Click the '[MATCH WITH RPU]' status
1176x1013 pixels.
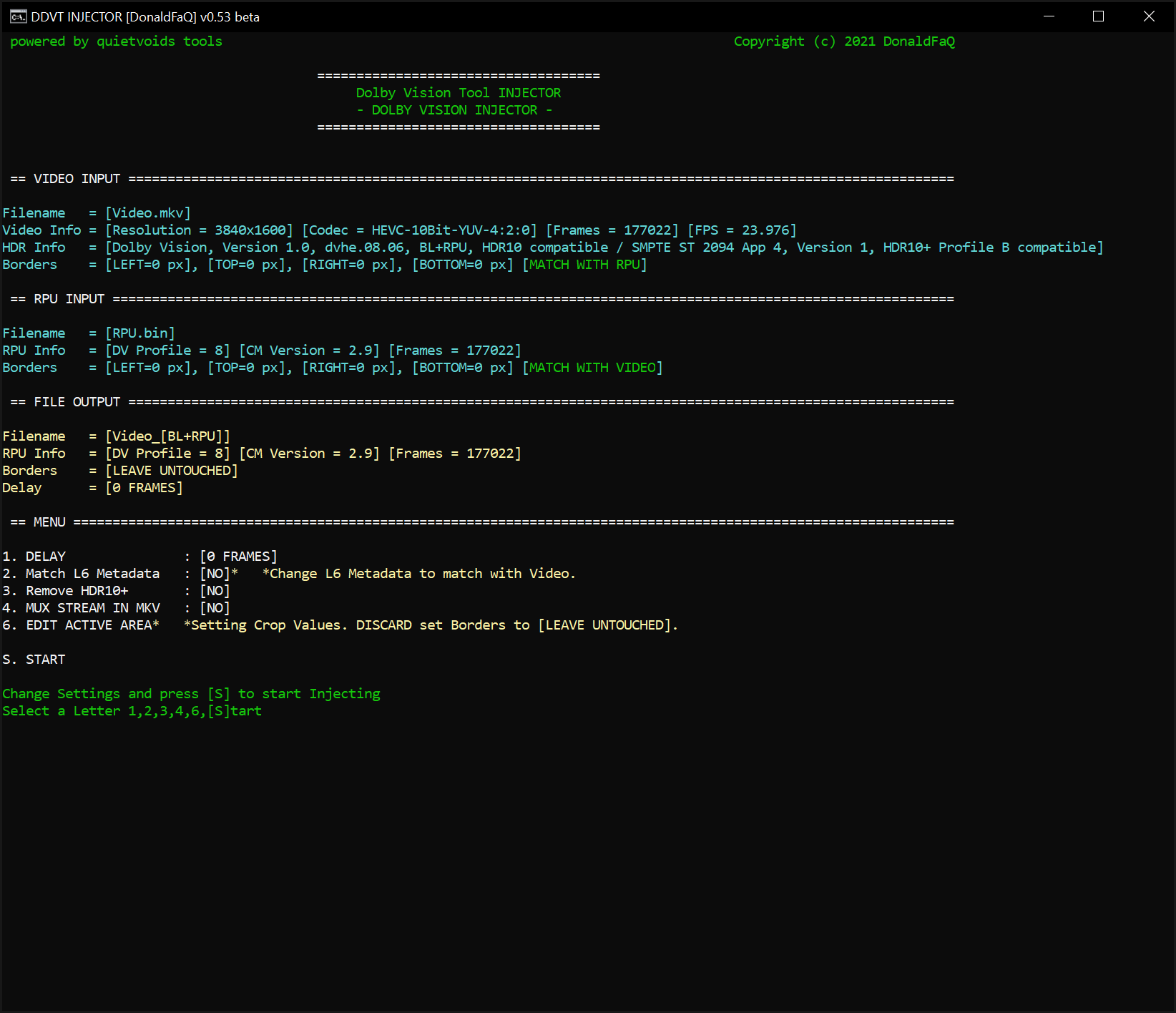tap(584, 265)
